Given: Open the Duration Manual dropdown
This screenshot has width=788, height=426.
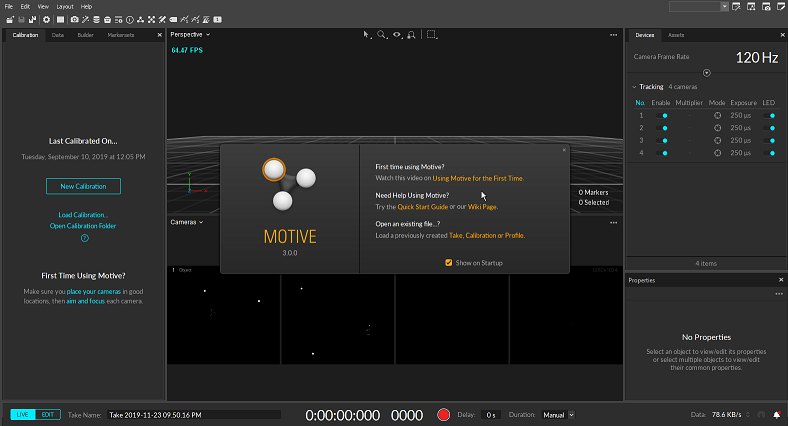Looking at the screenshot, I should (x=559, y=414).
